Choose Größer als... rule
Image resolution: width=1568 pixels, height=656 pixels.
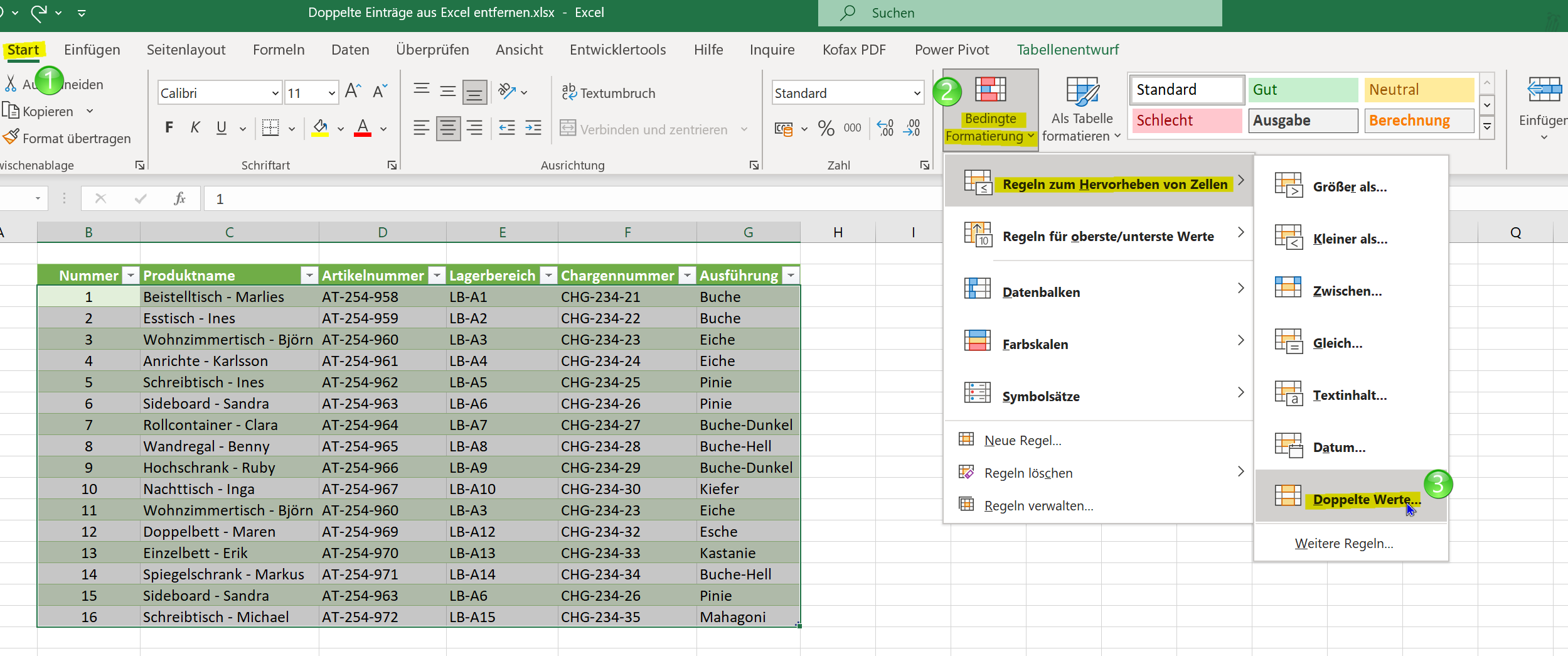pyautogui.click(x=1351, y=186)
